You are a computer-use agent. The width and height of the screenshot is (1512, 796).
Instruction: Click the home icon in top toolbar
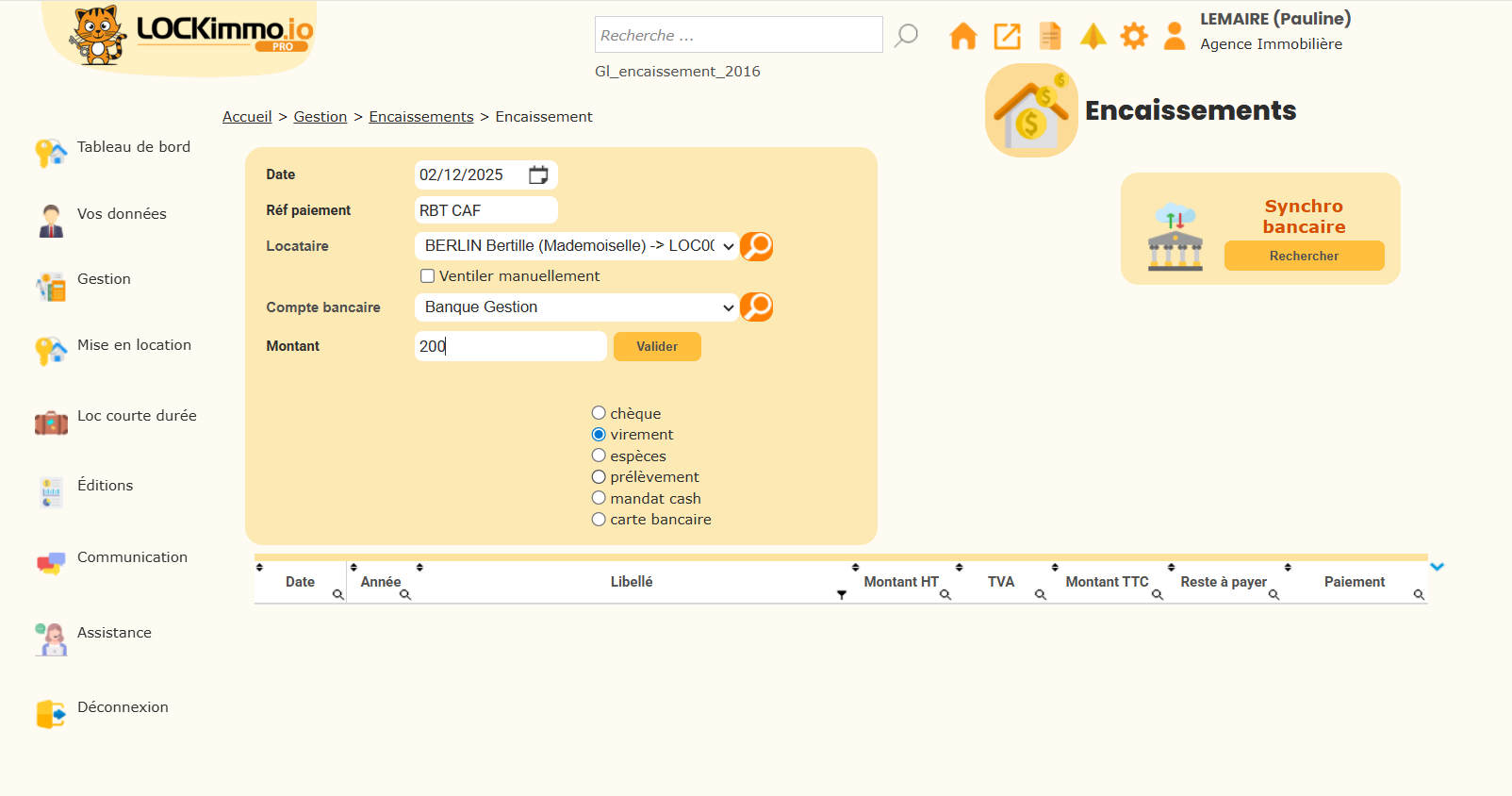click(x=962, y=37)
